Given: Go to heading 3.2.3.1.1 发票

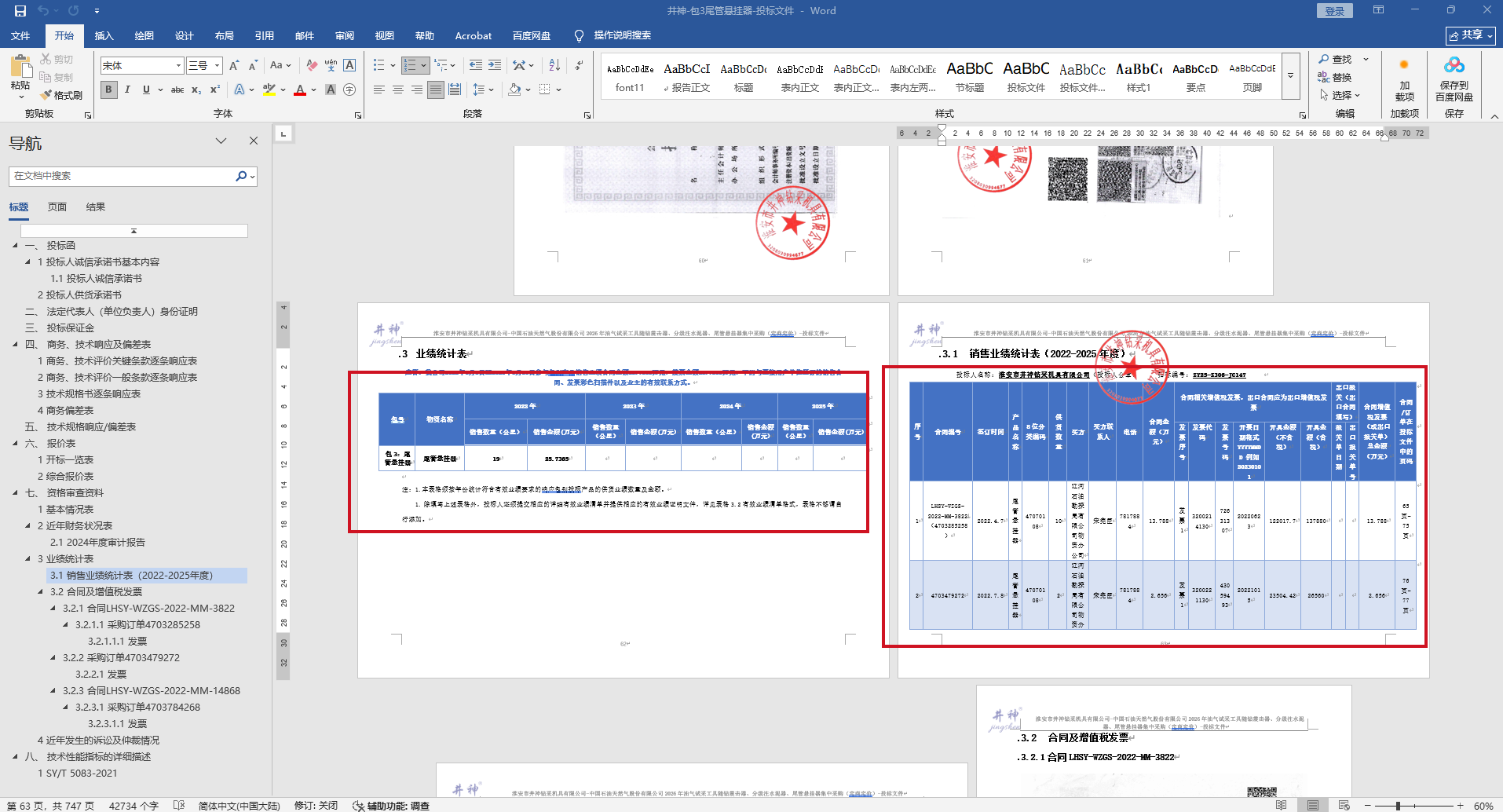Looking at the screenshot, I should 118,724.
